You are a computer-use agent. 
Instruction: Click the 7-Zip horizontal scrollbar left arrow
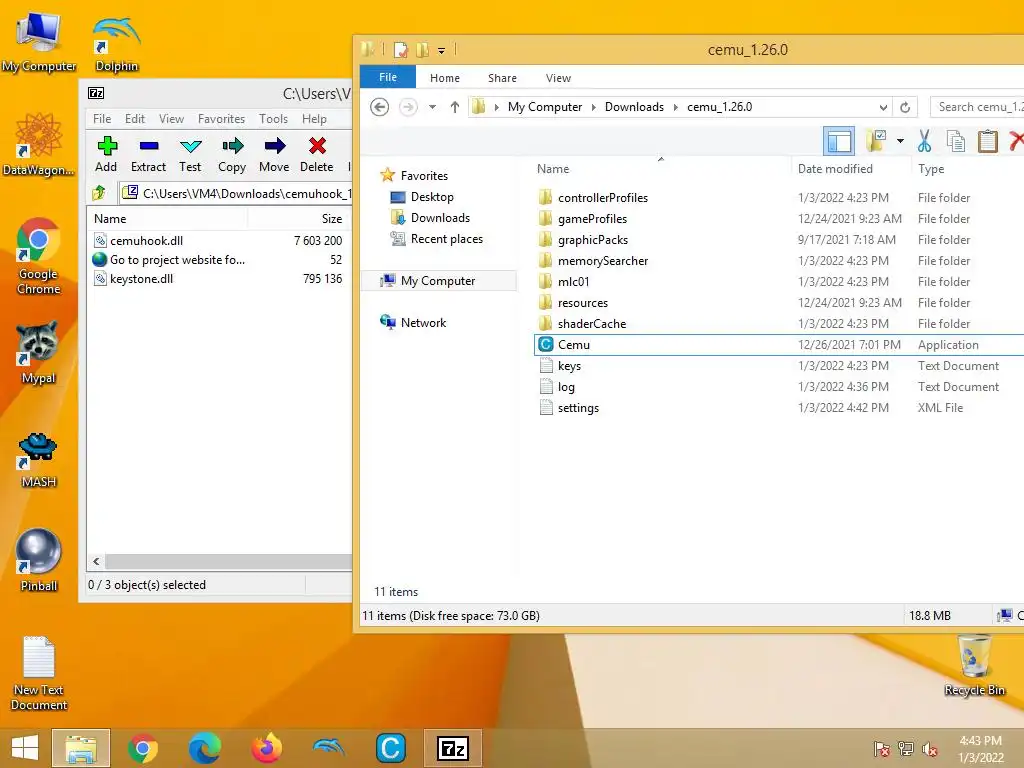[x=97, y=562]
